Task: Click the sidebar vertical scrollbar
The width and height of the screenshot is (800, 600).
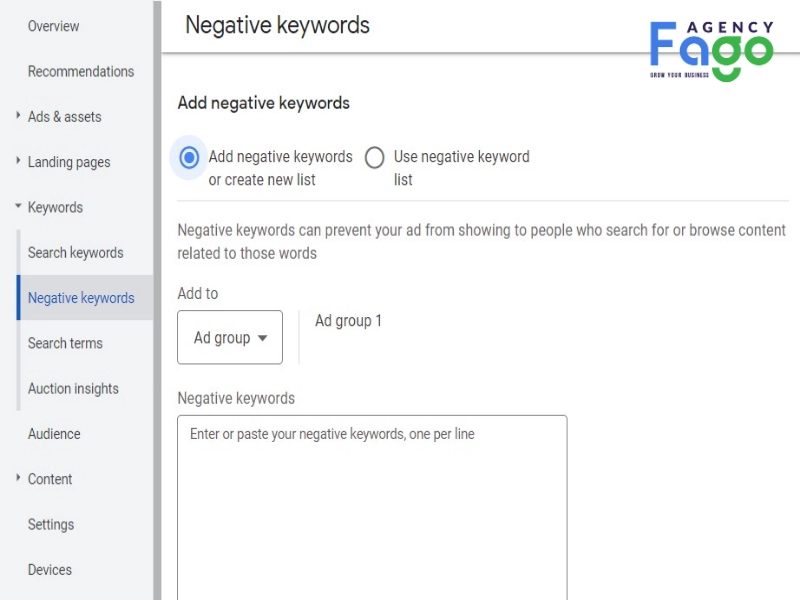Action: (x=157, y=300)
